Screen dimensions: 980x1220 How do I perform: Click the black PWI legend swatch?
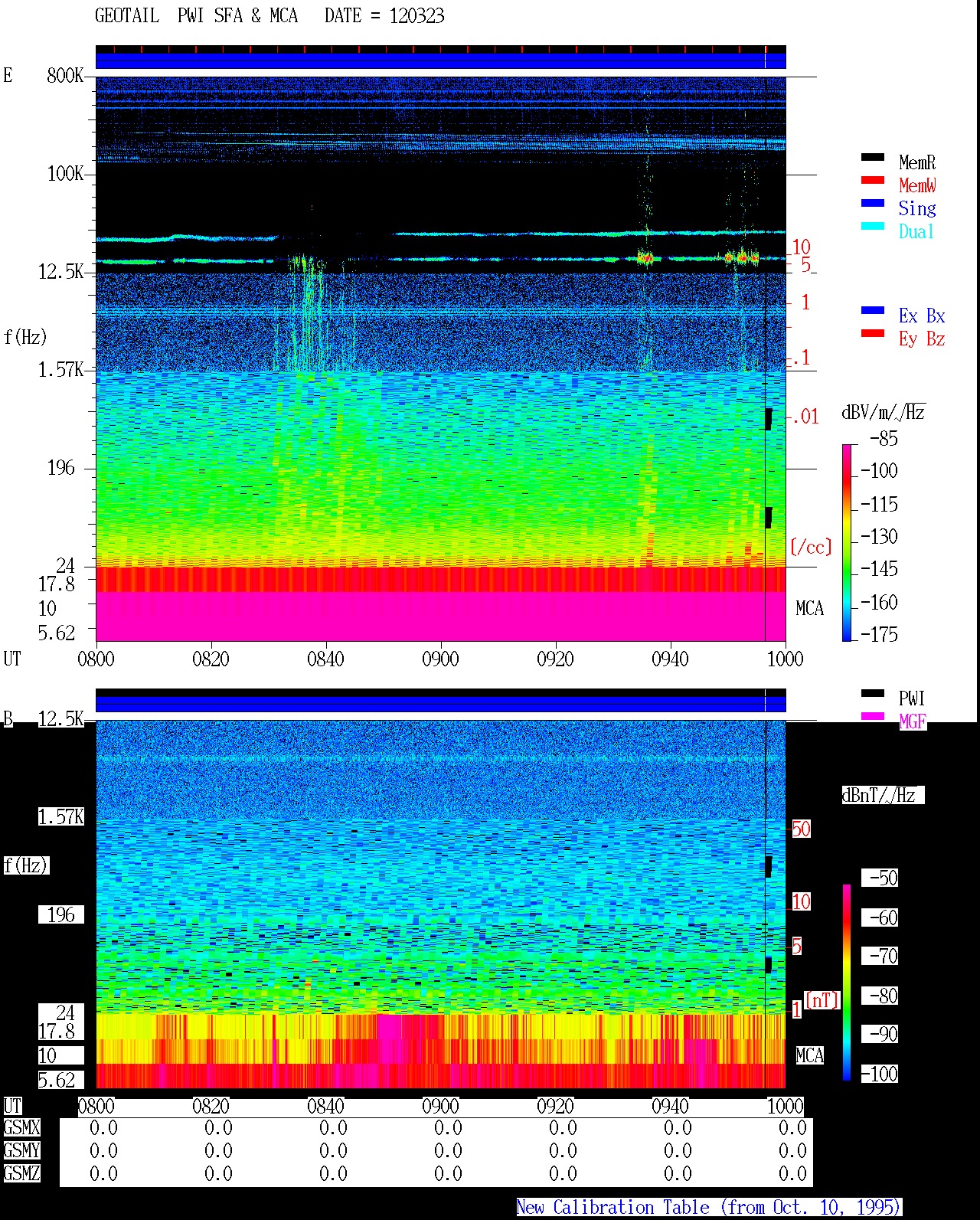873,693
